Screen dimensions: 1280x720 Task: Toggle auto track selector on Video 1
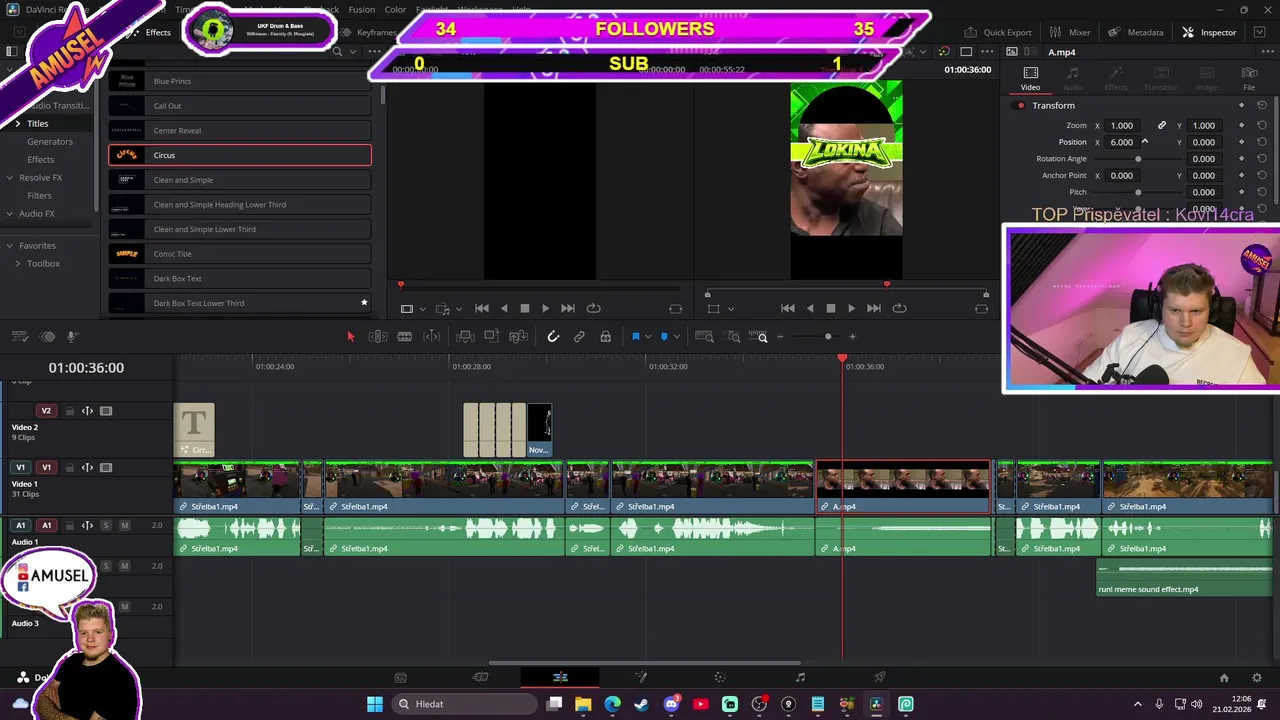(x=87, y=467)
